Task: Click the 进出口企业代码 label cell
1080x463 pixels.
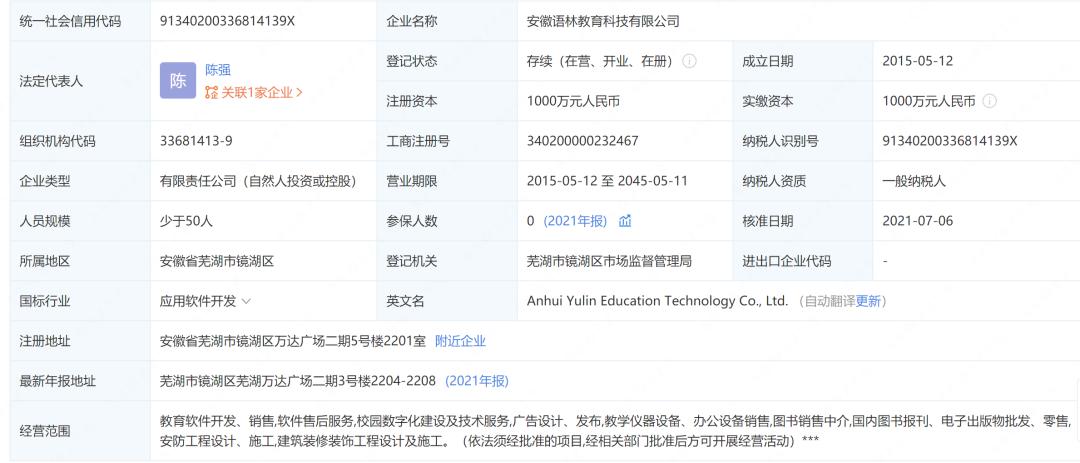Action: [802, 261]
